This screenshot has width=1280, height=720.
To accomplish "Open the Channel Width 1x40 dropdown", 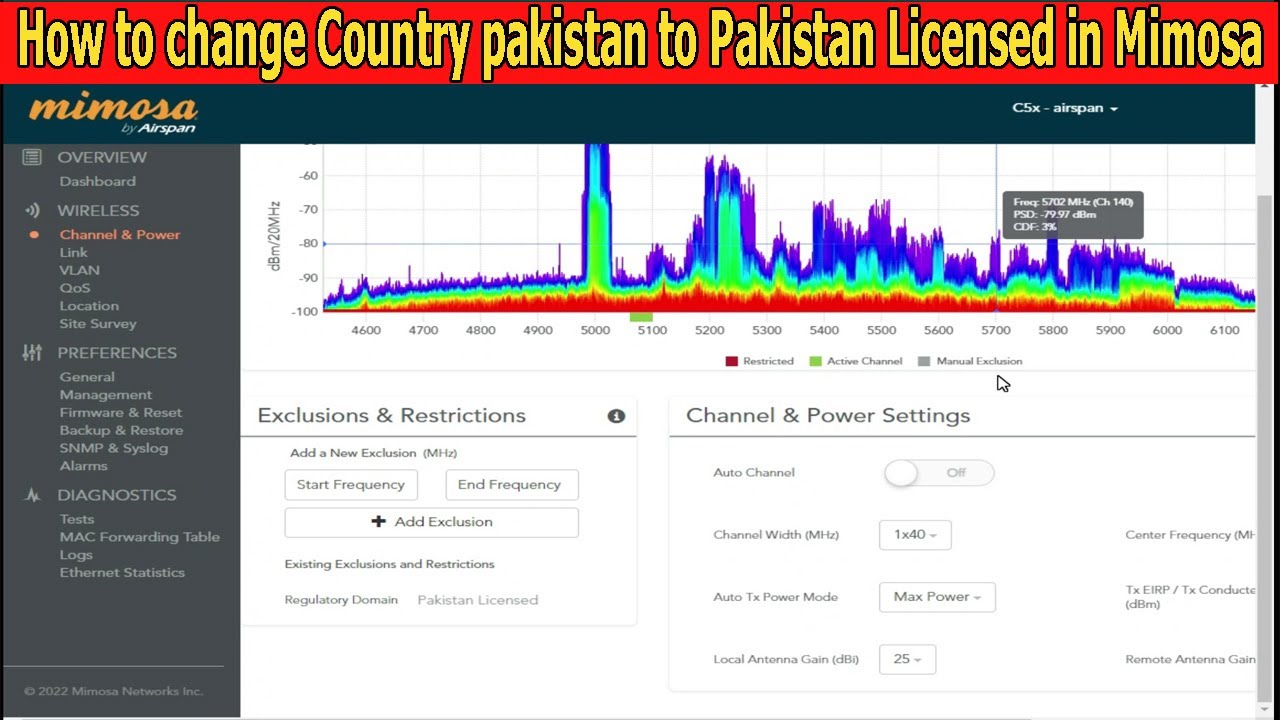I will pyautogui.click(x=915, y=535).
